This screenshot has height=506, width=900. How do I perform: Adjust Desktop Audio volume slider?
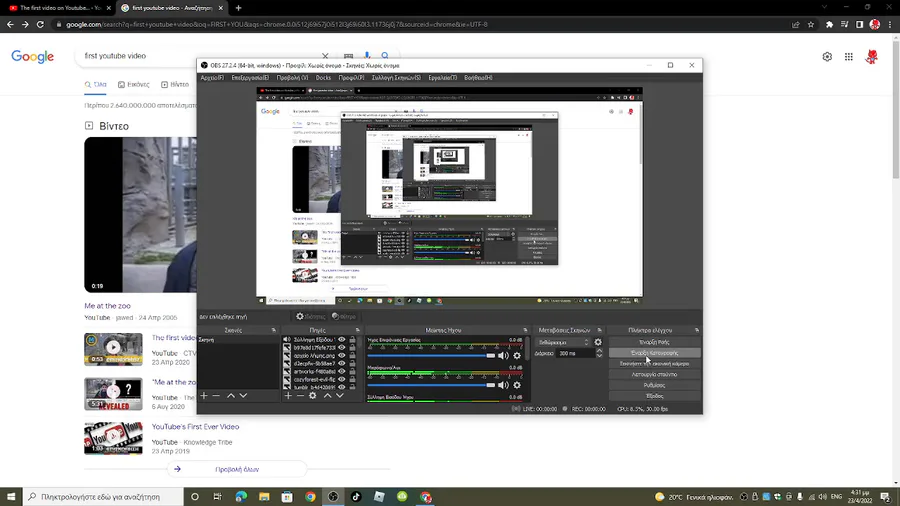click(431, 356)
